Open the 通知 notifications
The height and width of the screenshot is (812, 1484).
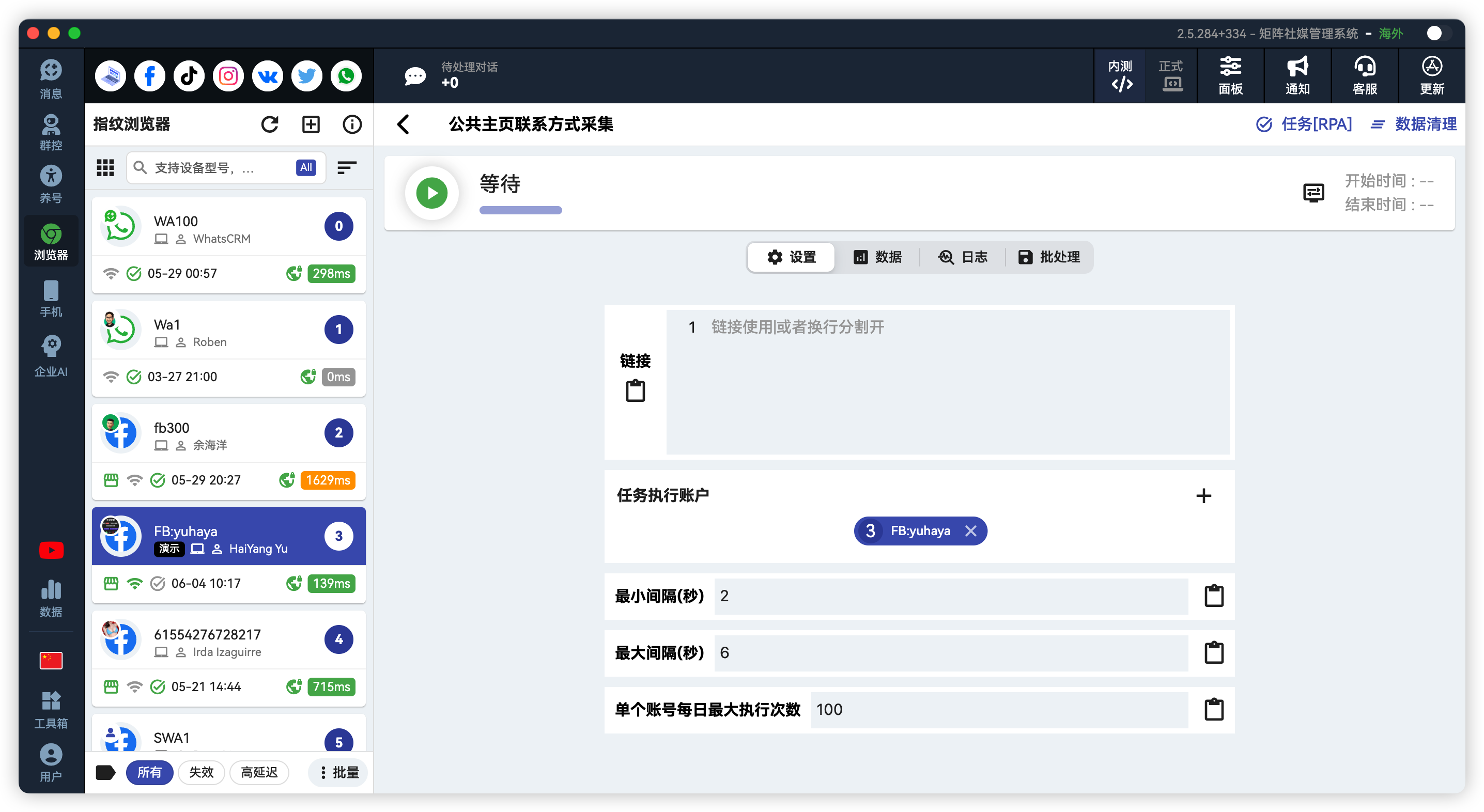1297,76
